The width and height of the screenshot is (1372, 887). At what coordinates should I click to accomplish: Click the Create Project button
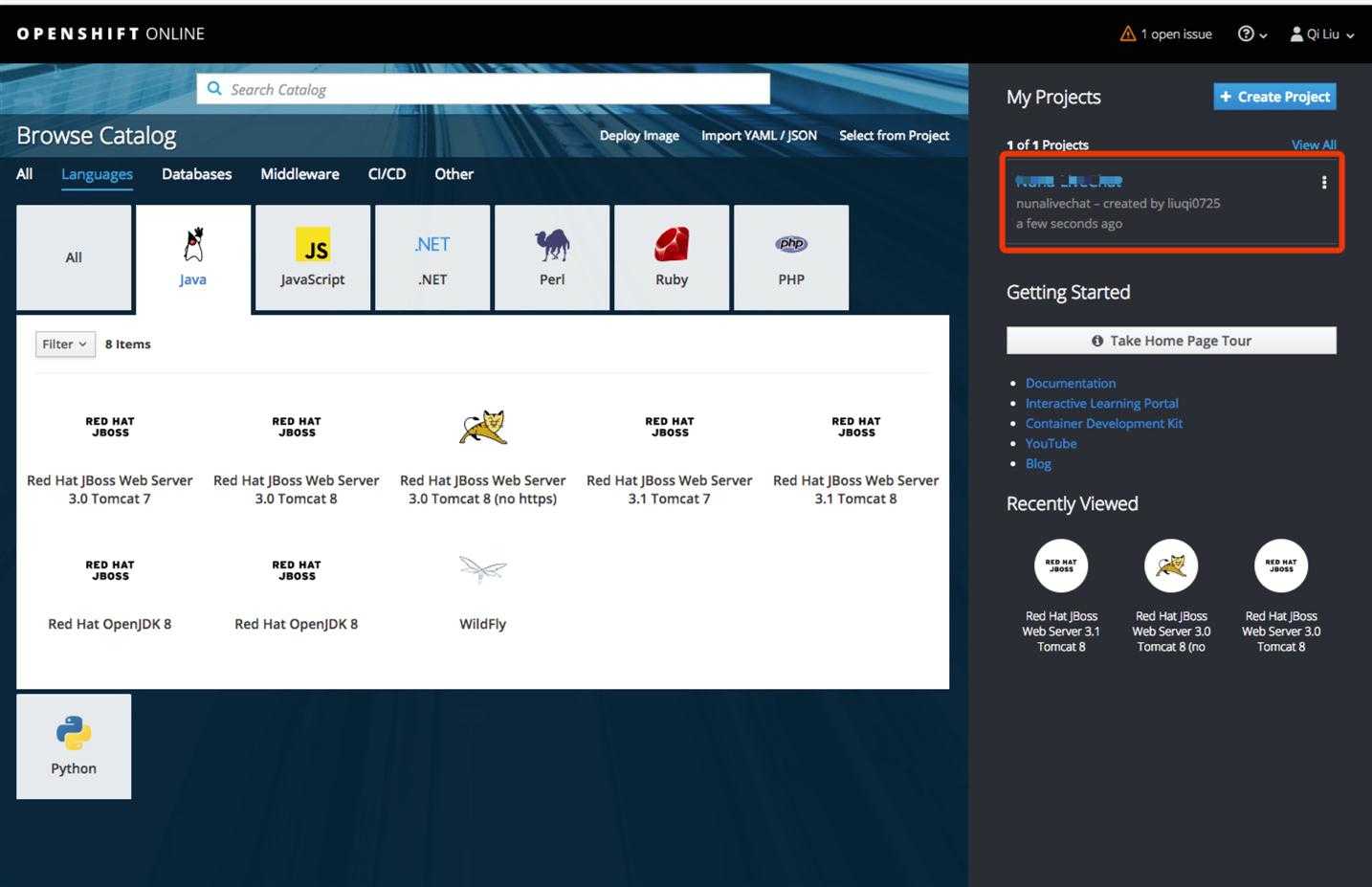pyautogui.click(x=1274, y=97)
